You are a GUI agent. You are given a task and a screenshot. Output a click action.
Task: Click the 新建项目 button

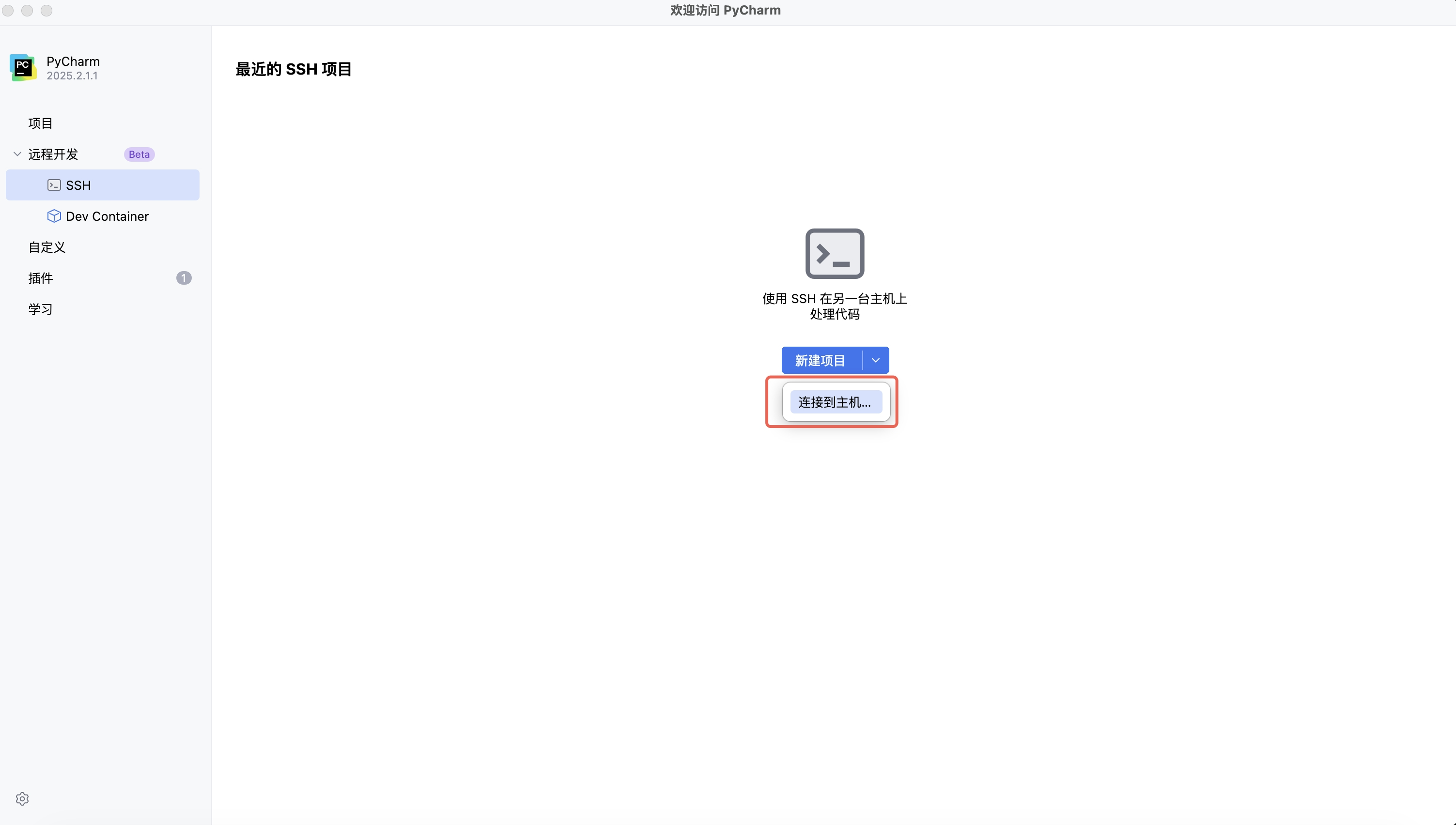click(x=820, y=360)
